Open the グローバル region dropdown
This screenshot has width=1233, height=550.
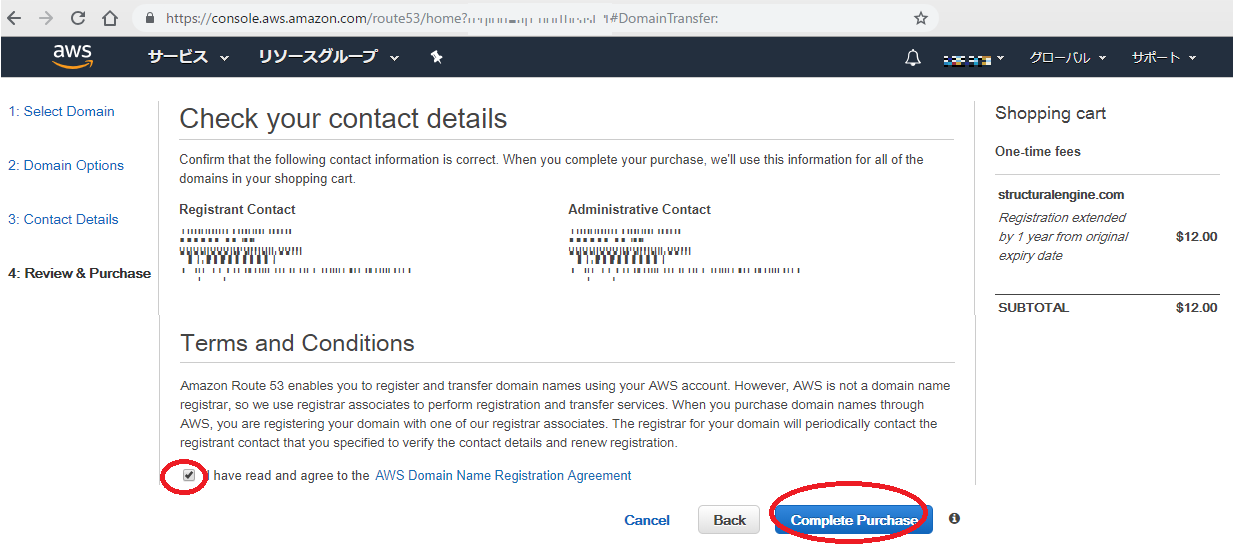coord(1067,58)
